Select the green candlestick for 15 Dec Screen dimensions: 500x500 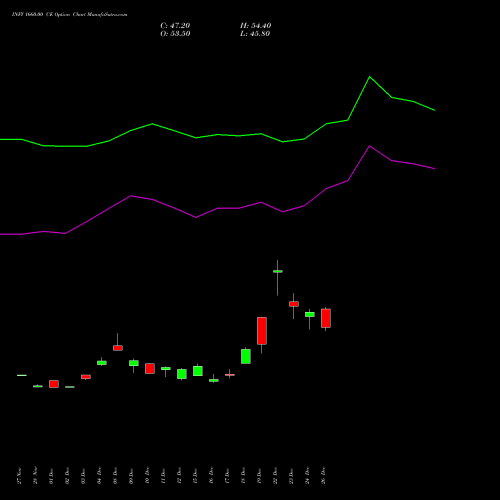(x=198, y=371)
